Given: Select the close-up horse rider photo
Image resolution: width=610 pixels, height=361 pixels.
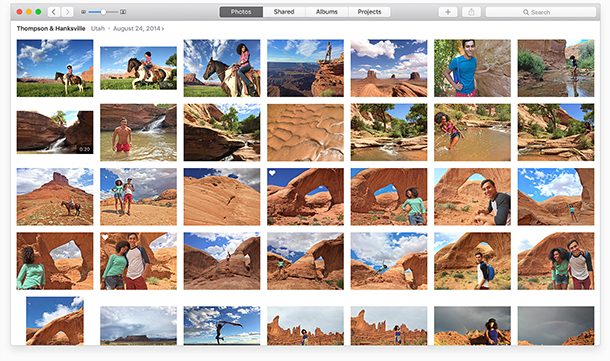Looking at the screenshot, I should coord(222,68).
